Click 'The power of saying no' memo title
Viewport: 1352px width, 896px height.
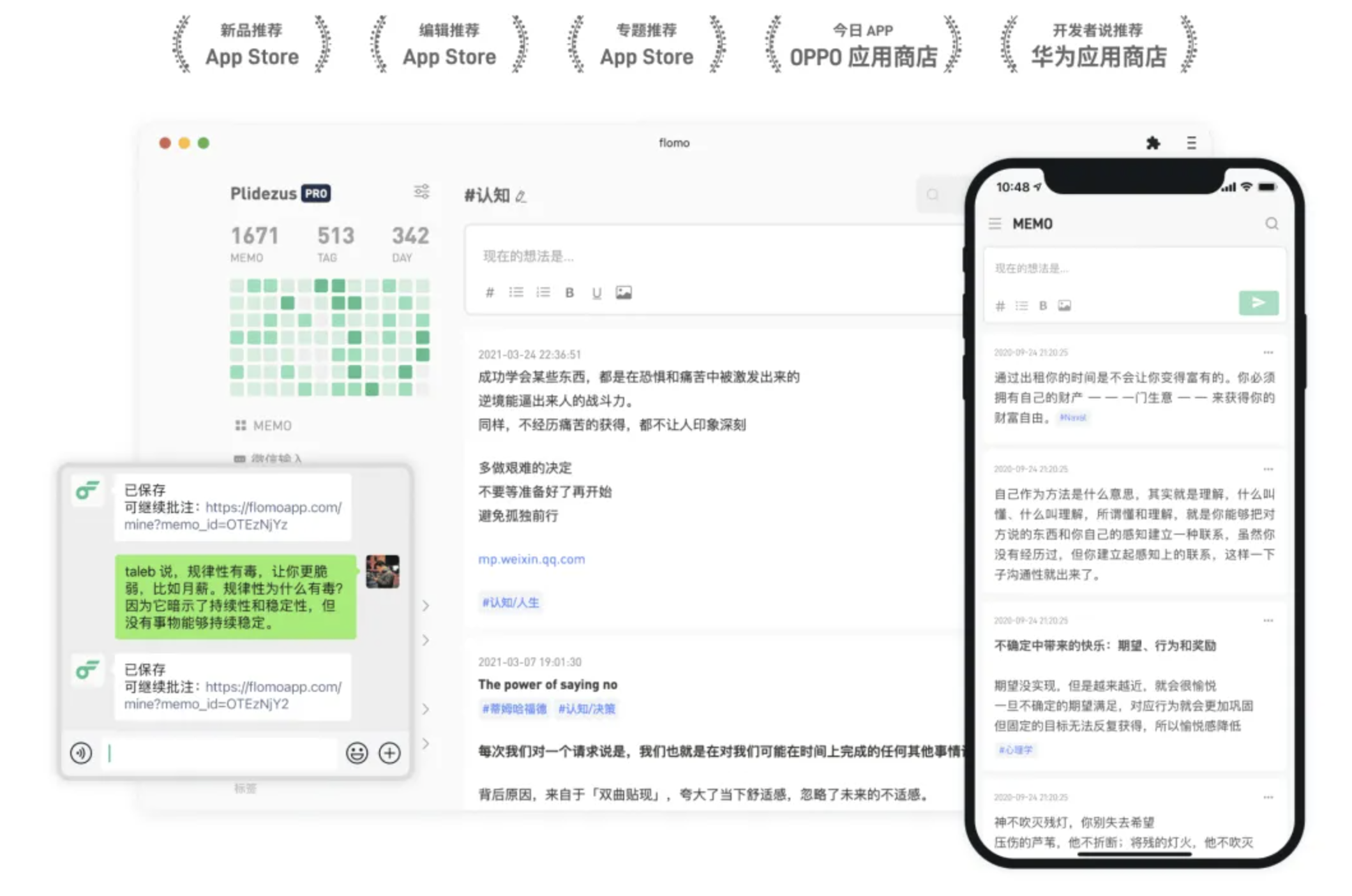[548, 685]
